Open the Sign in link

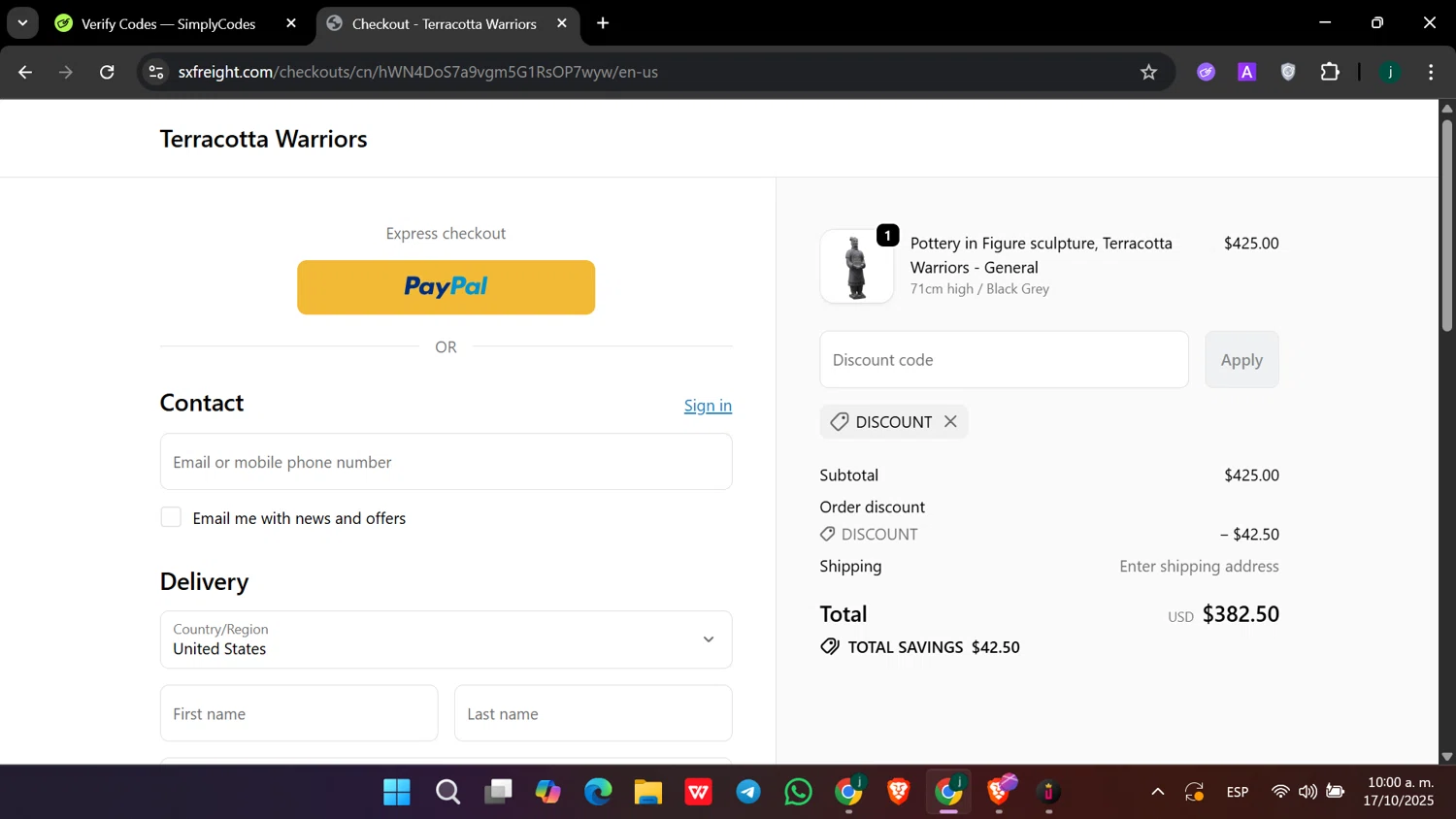[x=708, y=406]
